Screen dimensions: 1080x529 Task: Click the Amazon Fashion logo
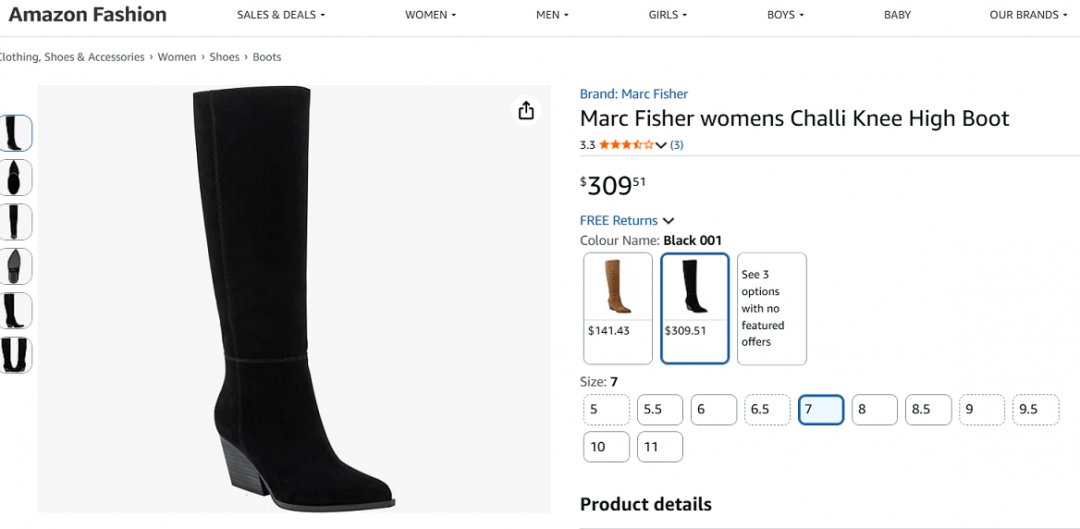[88, 15]
